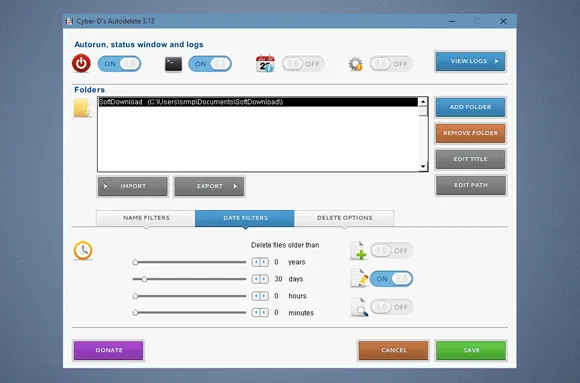This screenshot has width=580, height=383.
Task: Increase days with the right stepper arrow
Action: 264,279
